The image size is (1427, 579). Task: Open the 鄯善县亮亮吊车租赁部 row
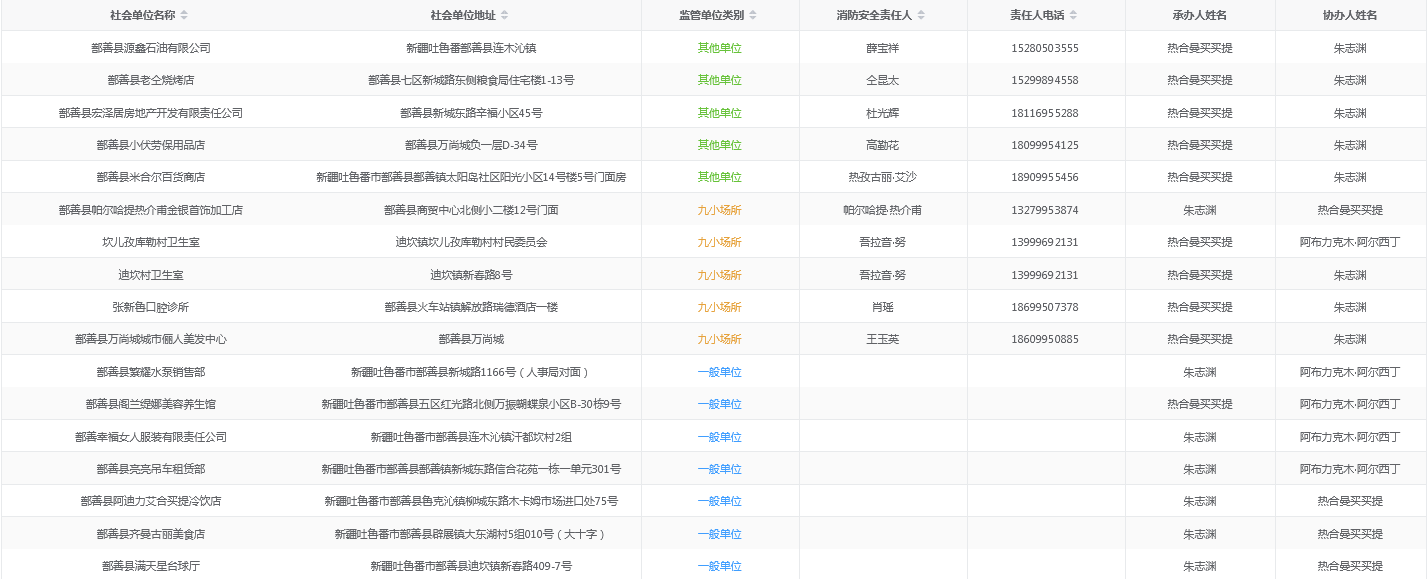150,469
